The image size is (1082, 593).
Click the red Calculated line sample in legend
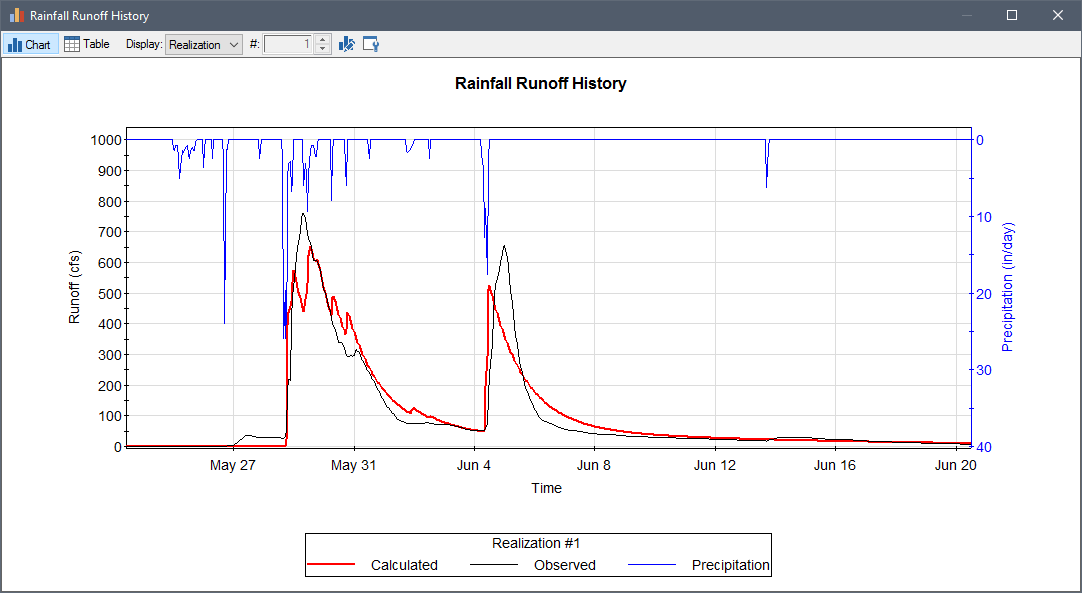pyautogui.click(x=337, y=565)
